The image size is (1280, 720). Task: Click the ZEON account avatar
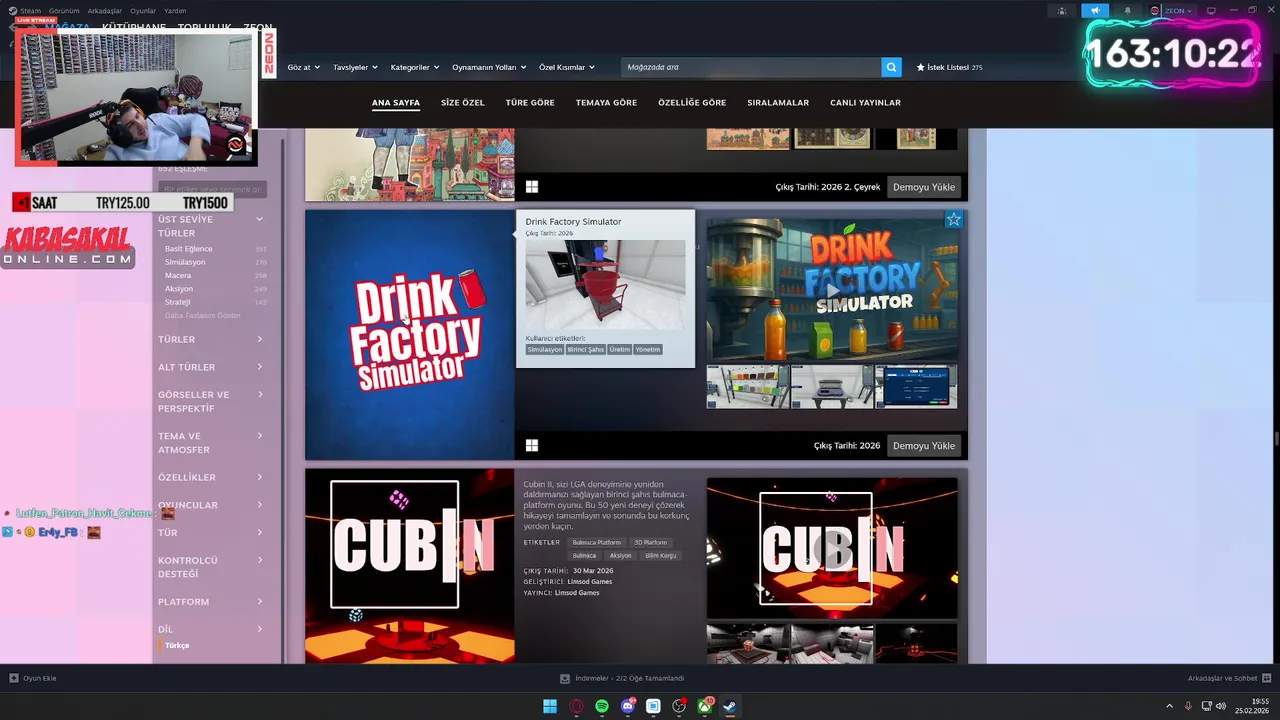pyautogui.click(x=1156, y=11)
